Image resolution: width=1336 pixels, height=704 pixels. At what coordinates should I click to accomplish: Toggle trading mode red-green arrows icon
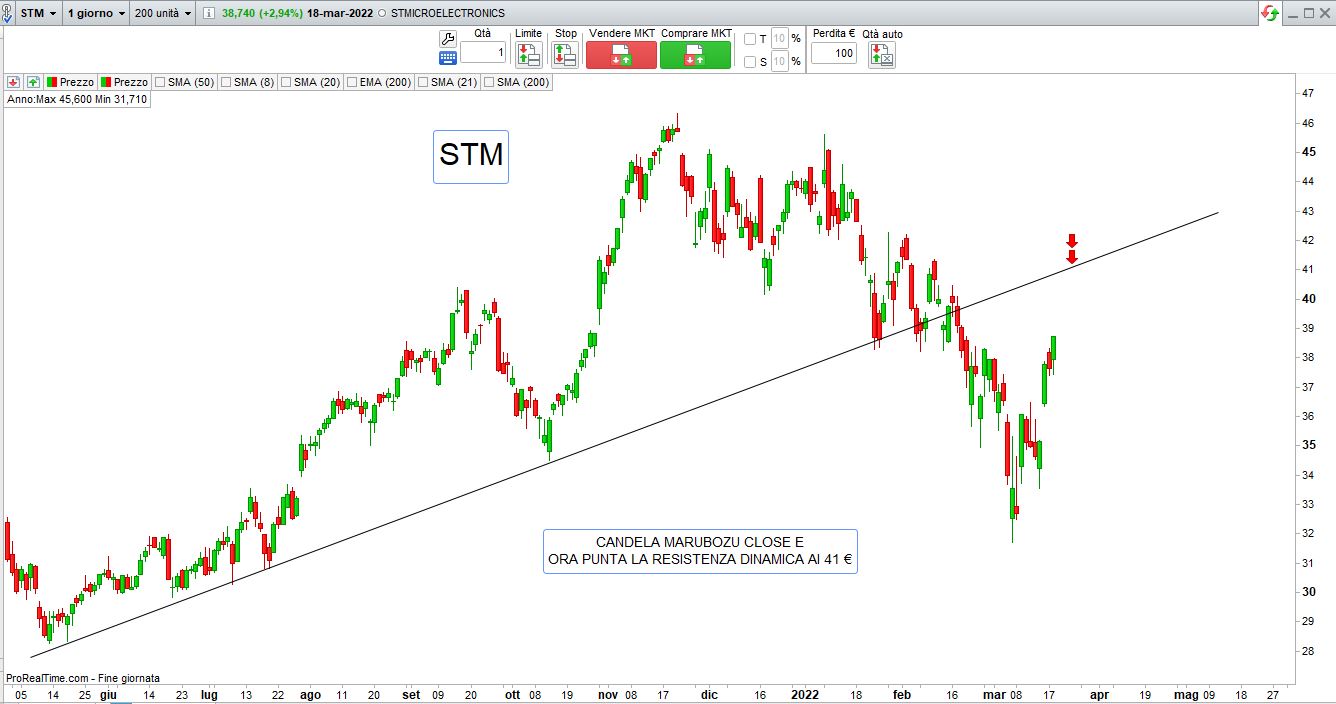[x=1269, y=14]
